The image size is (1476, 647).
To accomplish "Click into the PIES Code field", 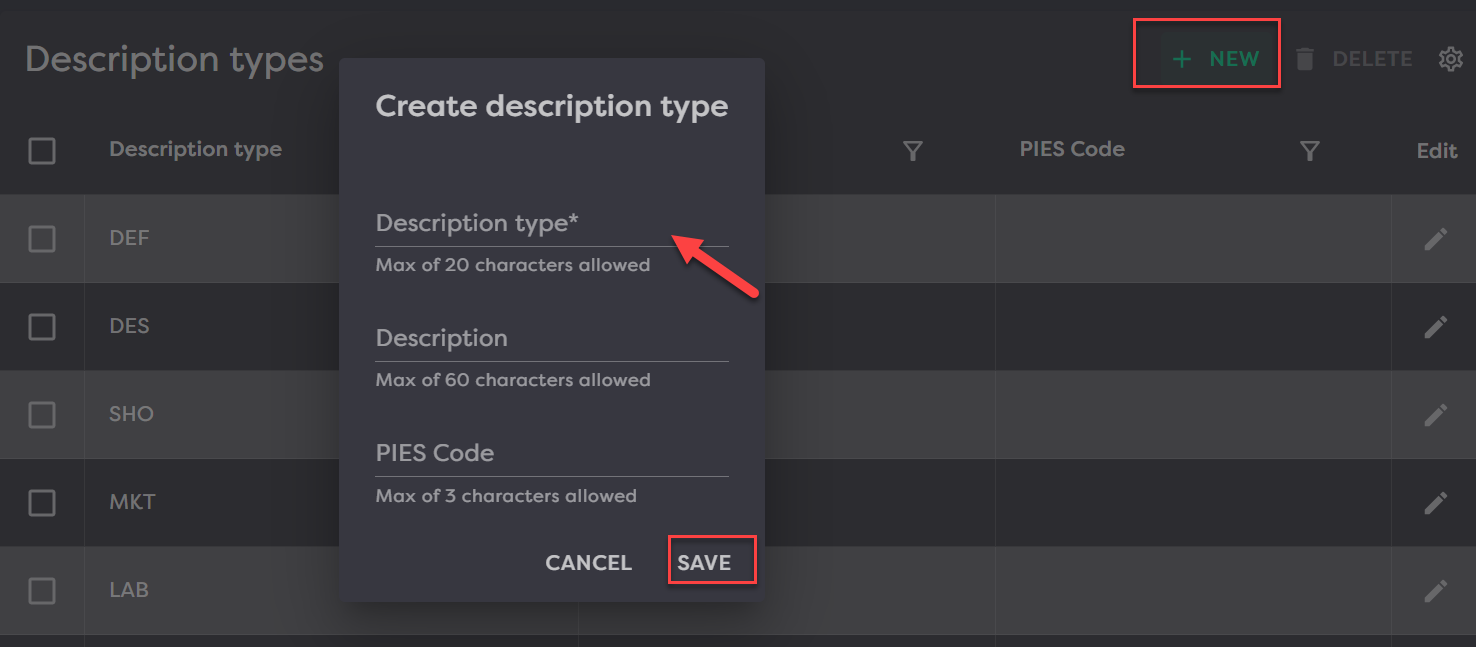I will click(x=551, y=455).
